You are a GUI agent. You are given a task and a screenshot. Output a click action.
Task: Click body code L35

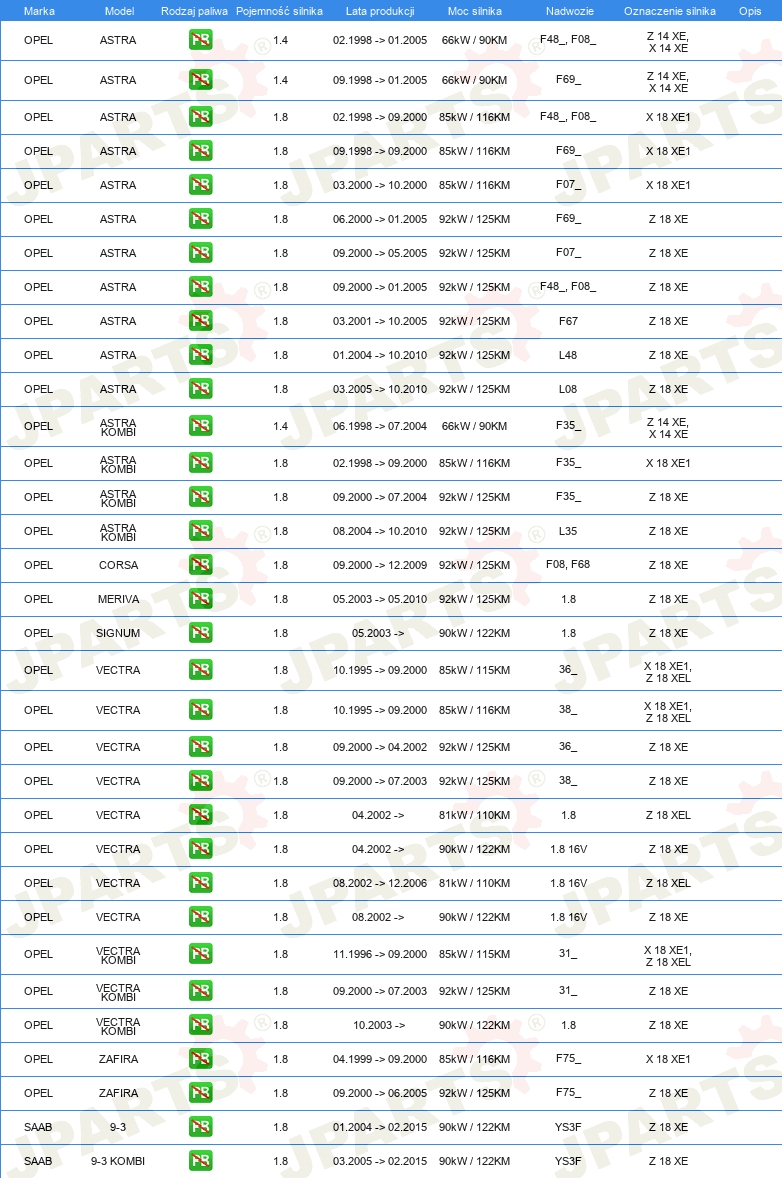pos(568,530)
